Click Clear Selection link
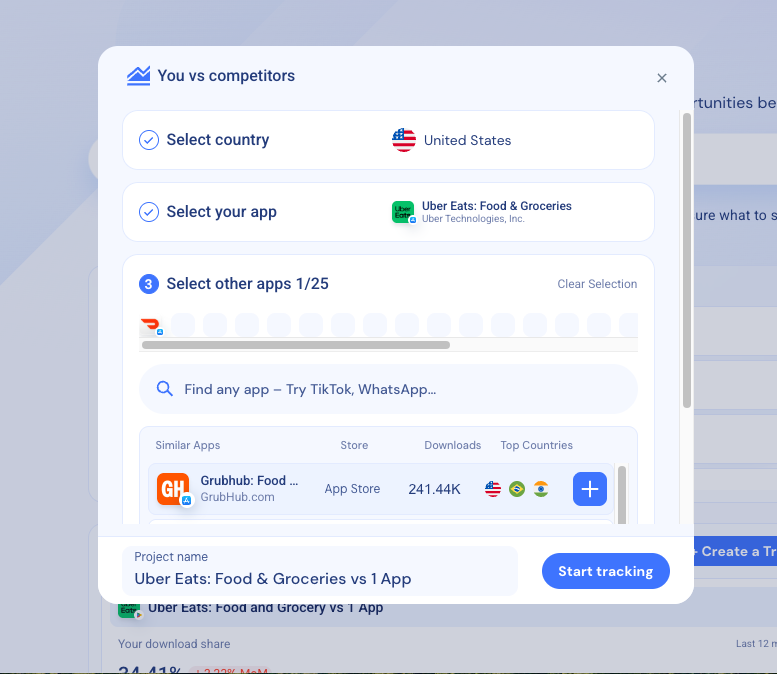The image size is (777, 674). (597, 284)
